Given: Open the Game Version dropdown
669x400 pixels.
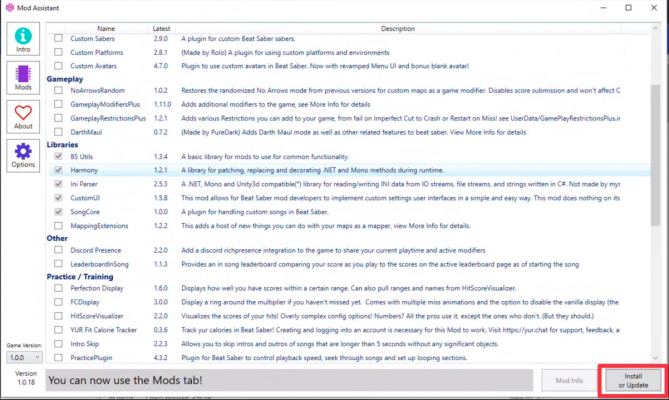Looking at the screenshot, I should [24, 357].
